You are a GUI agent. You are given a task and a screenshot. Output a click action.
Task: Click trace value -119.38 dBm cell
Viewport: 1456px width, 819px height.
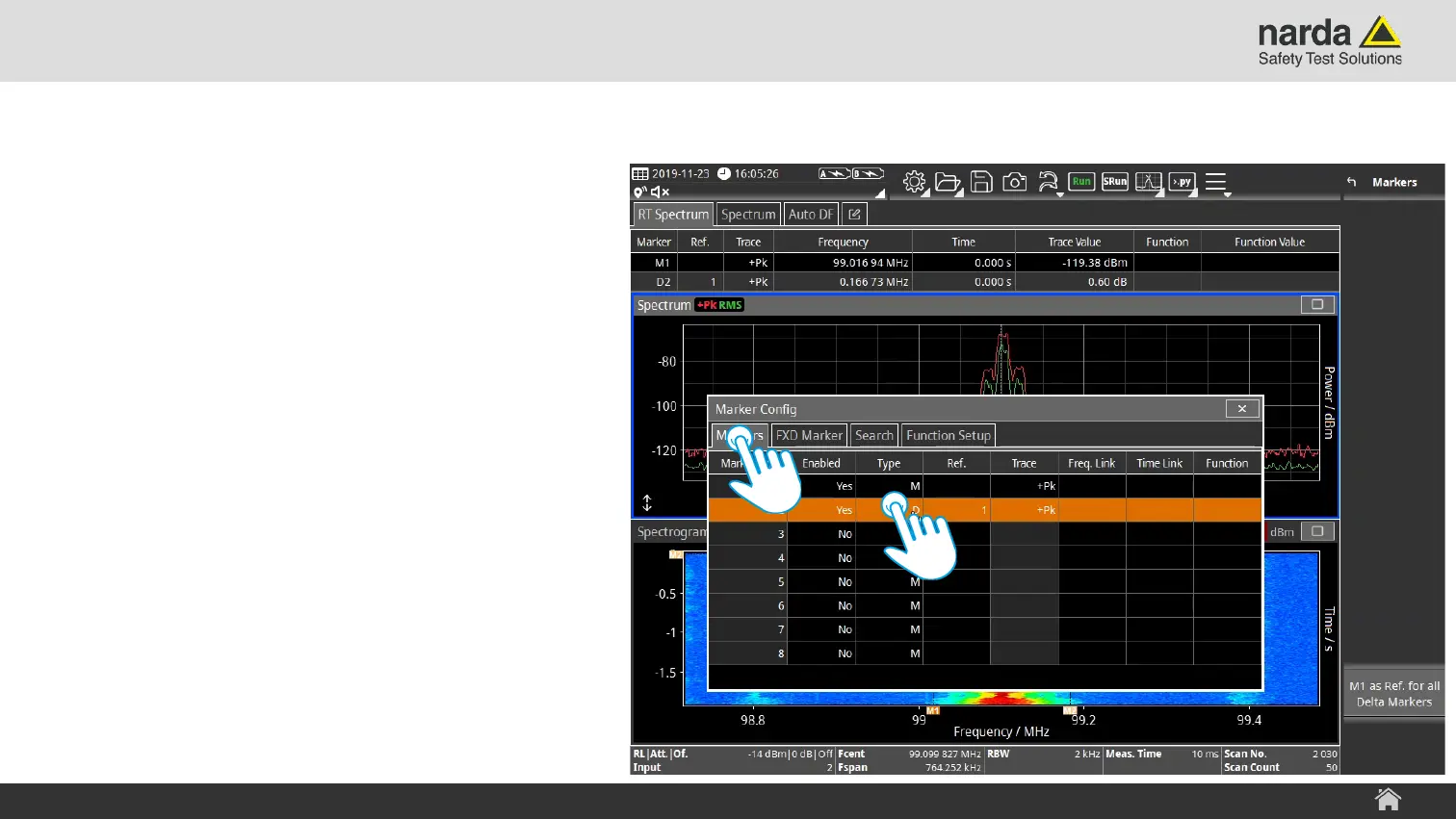(x=1075, y=263)
